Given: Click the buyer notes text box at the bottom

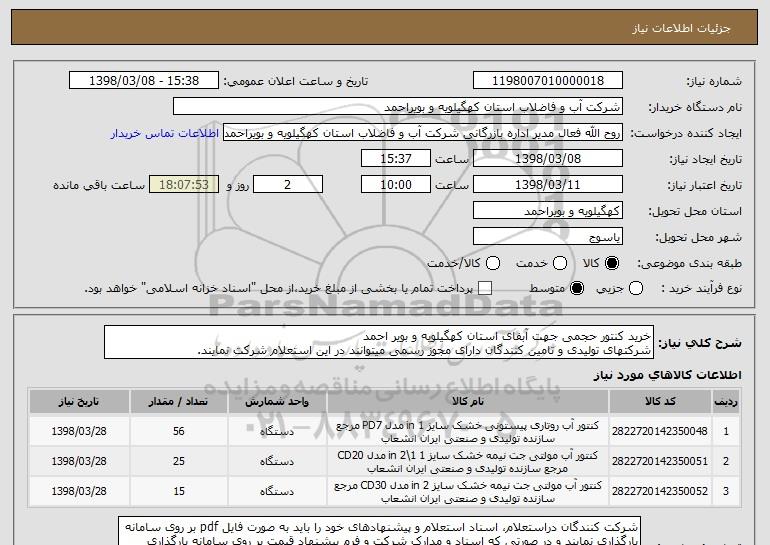Looking at the screenshot, I should coord(379,531).
